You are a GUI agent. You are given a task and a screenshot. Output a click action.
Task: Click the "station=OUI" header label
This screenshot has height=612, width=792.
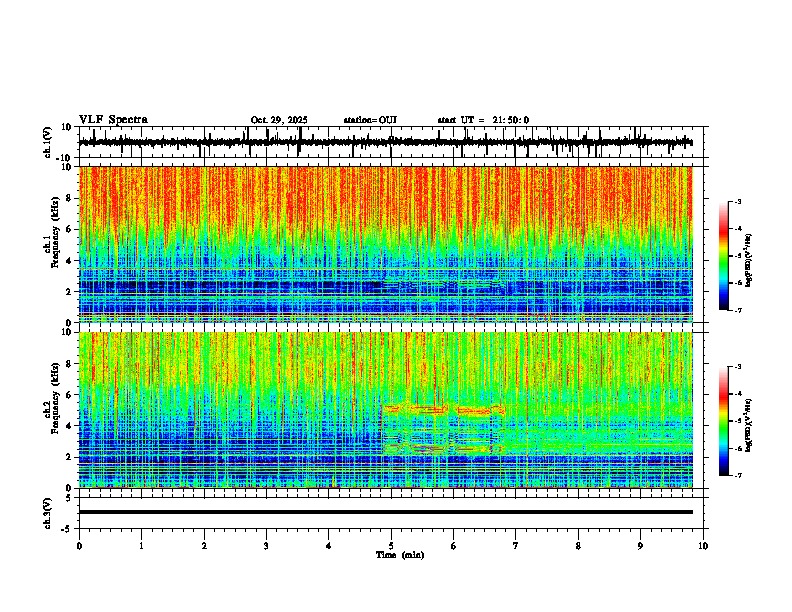click(x=370, y=120)
